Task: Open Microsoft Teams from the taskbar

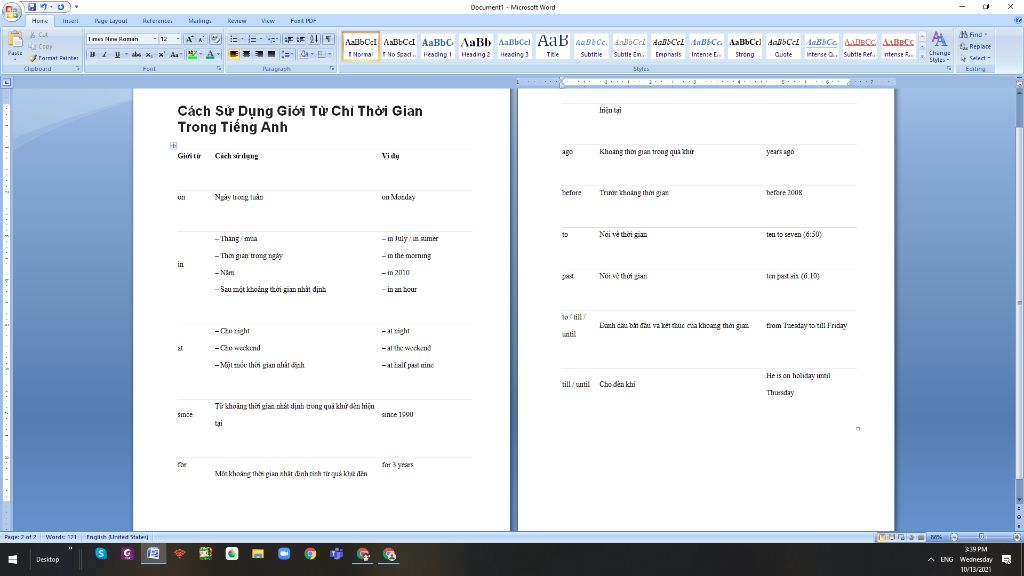Action: [x=336, y=554]
